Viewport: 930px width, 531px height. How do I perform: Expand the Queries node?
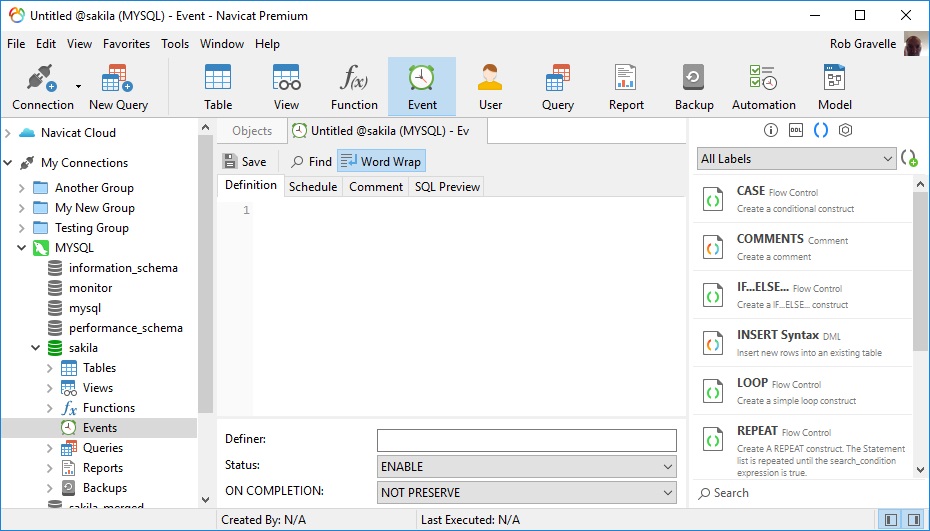coord(50,448)
